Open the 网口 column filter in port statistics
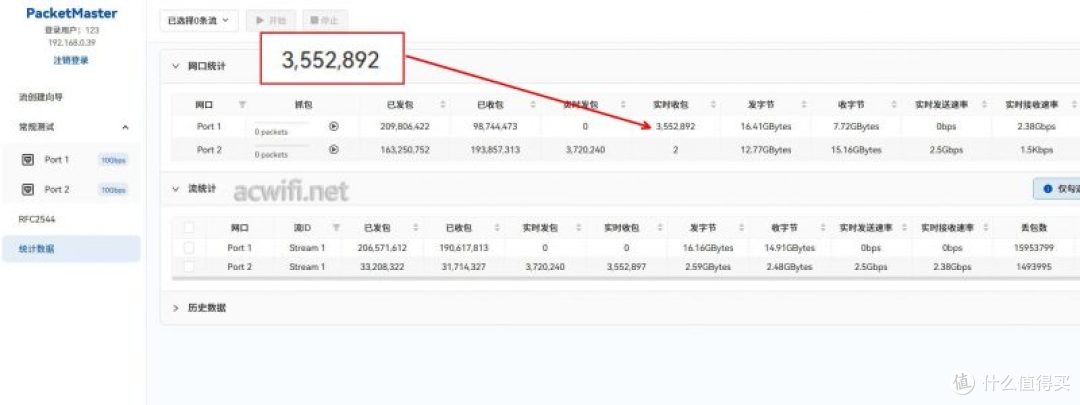 tap(242, 105)
